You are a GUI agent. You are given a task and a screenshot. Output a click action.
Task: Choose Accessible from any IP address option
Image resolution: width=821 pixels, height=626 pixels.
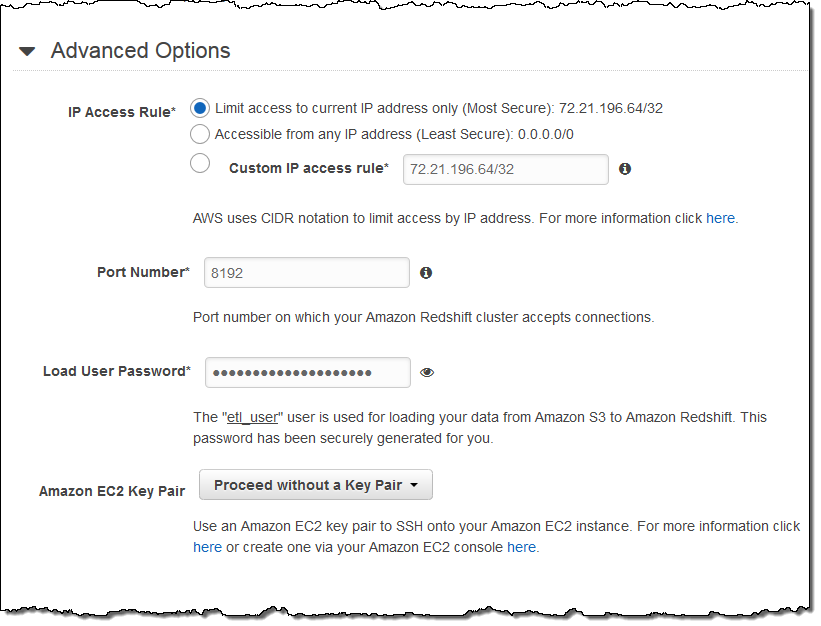point(200,134)
